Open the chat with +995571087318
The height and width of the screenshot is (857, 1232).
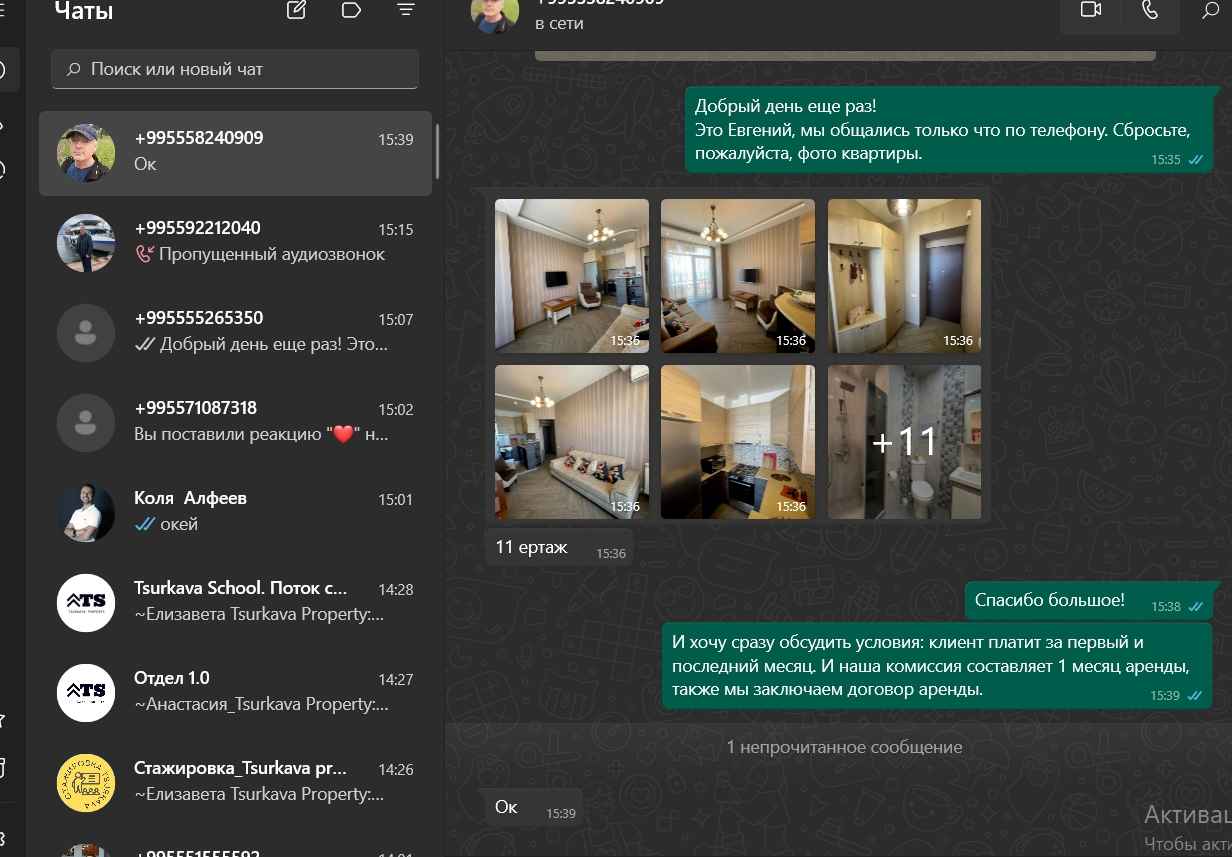[x=235, y=423]
